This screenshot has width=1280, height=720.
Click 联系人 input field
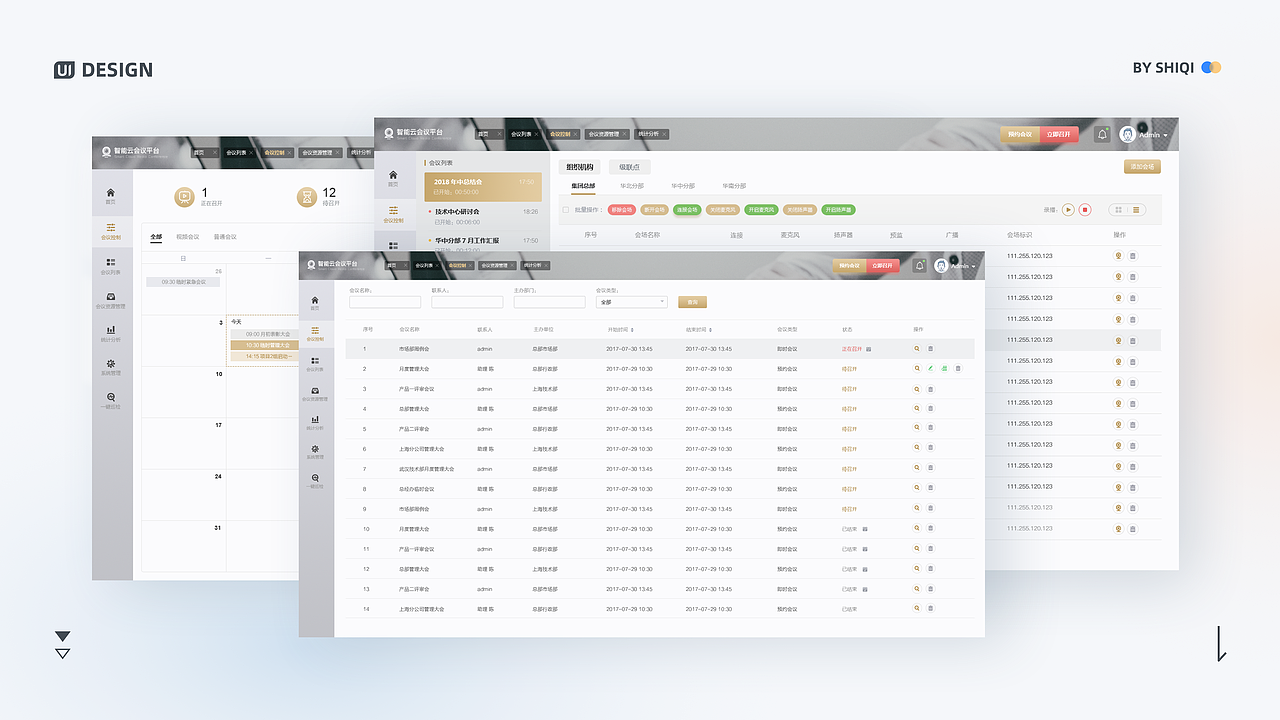467,302
